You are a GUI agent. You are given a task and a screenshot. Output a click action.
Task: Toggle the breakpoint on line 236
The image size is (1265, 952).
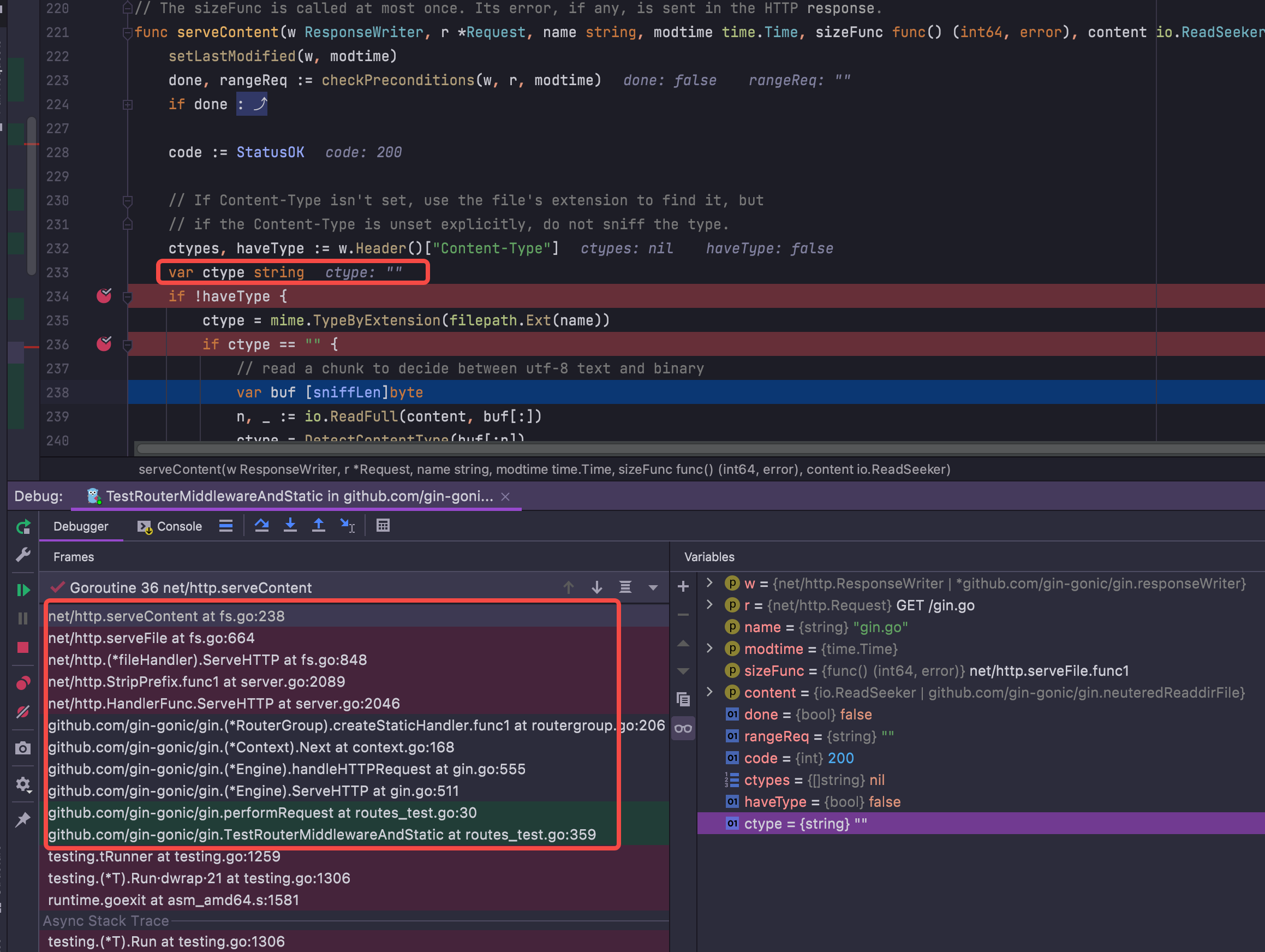point(105,344)
